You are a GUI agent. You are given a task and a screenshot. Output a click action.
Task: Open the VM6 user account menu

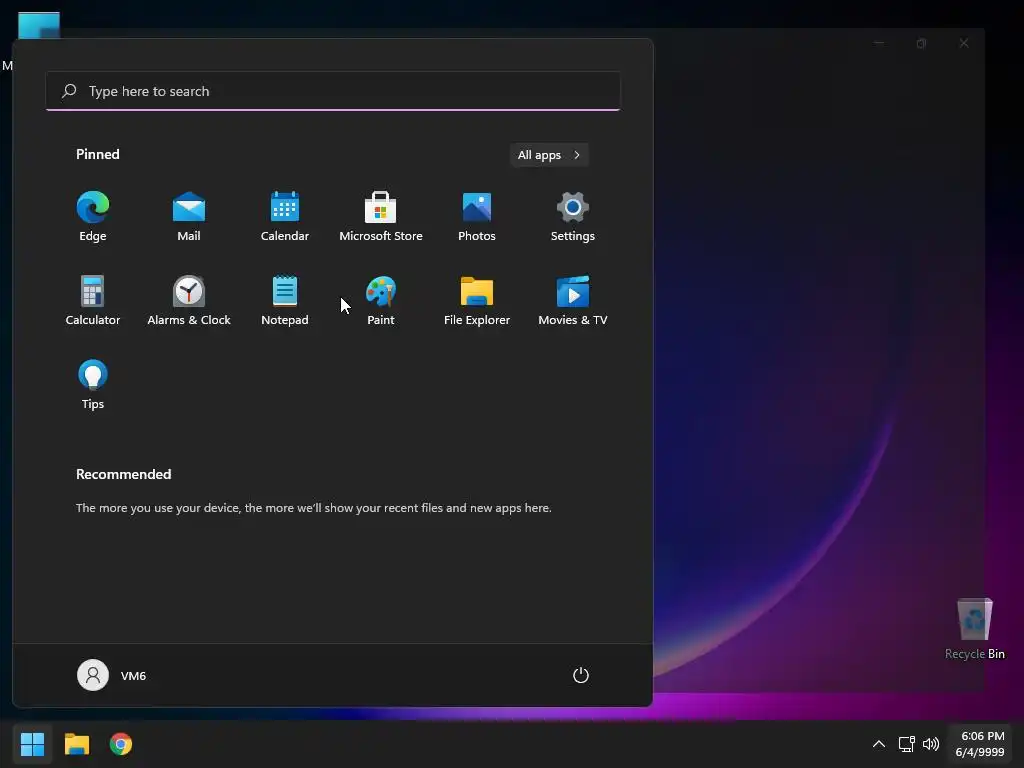pyautogui.click(x=112, y=675)
